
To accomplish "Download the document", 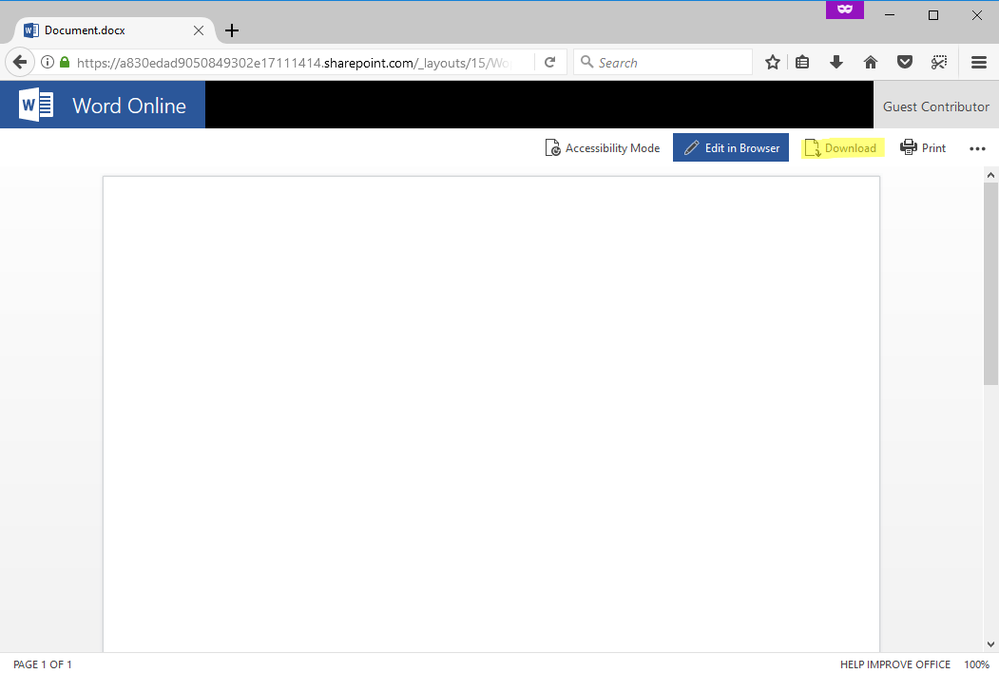I will 841,148.
